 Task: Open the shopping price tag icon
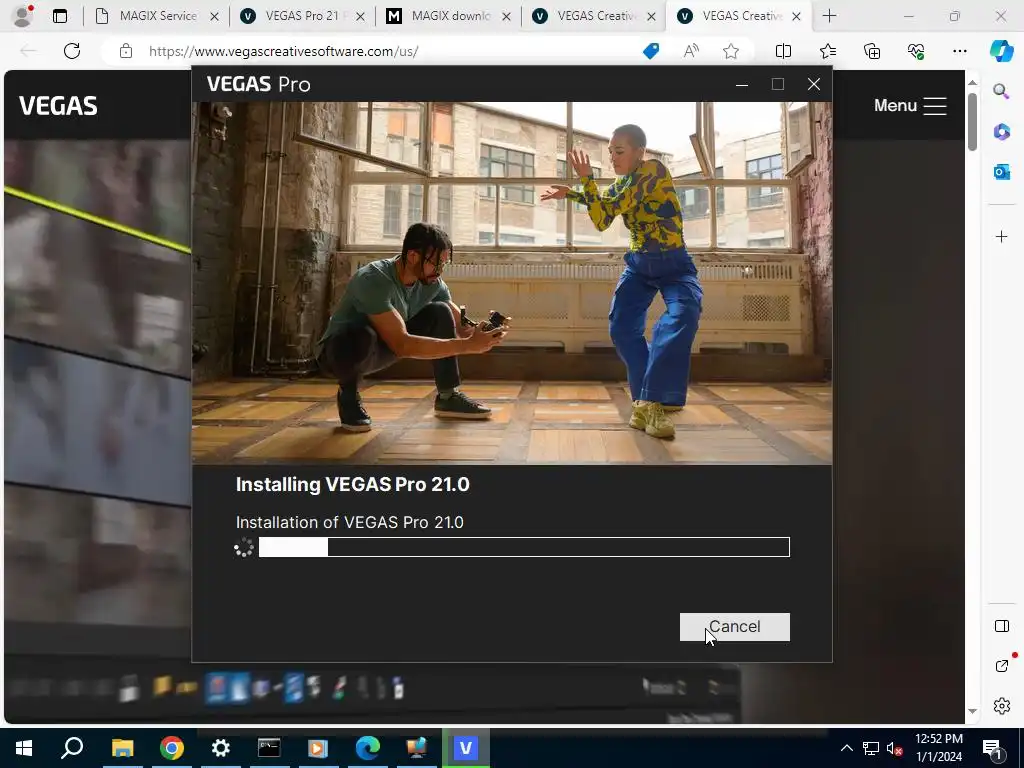651,51
